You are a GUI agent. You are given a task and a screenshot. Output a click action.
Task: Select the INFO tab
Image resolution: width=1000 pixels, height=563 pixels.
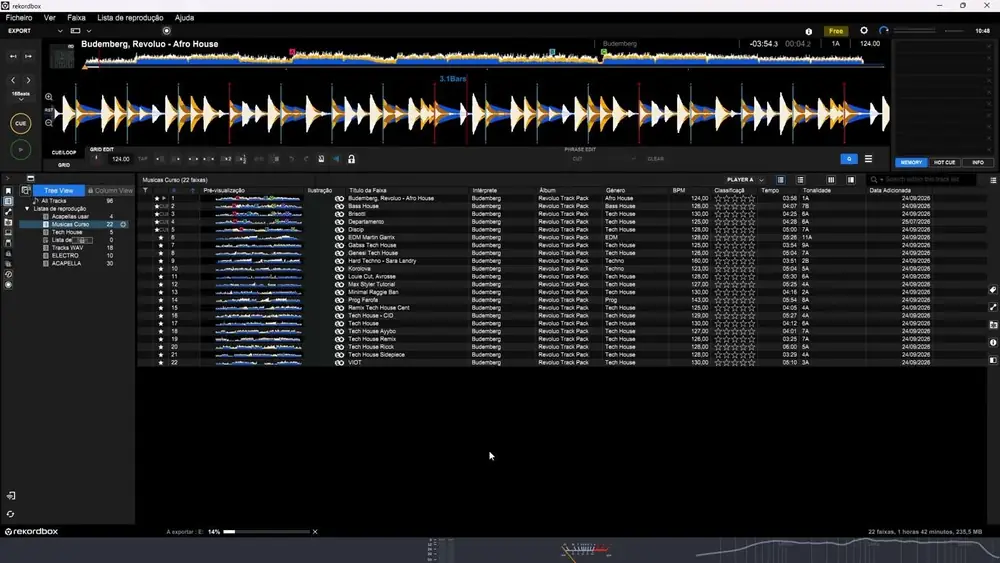[x=978, y=163]
